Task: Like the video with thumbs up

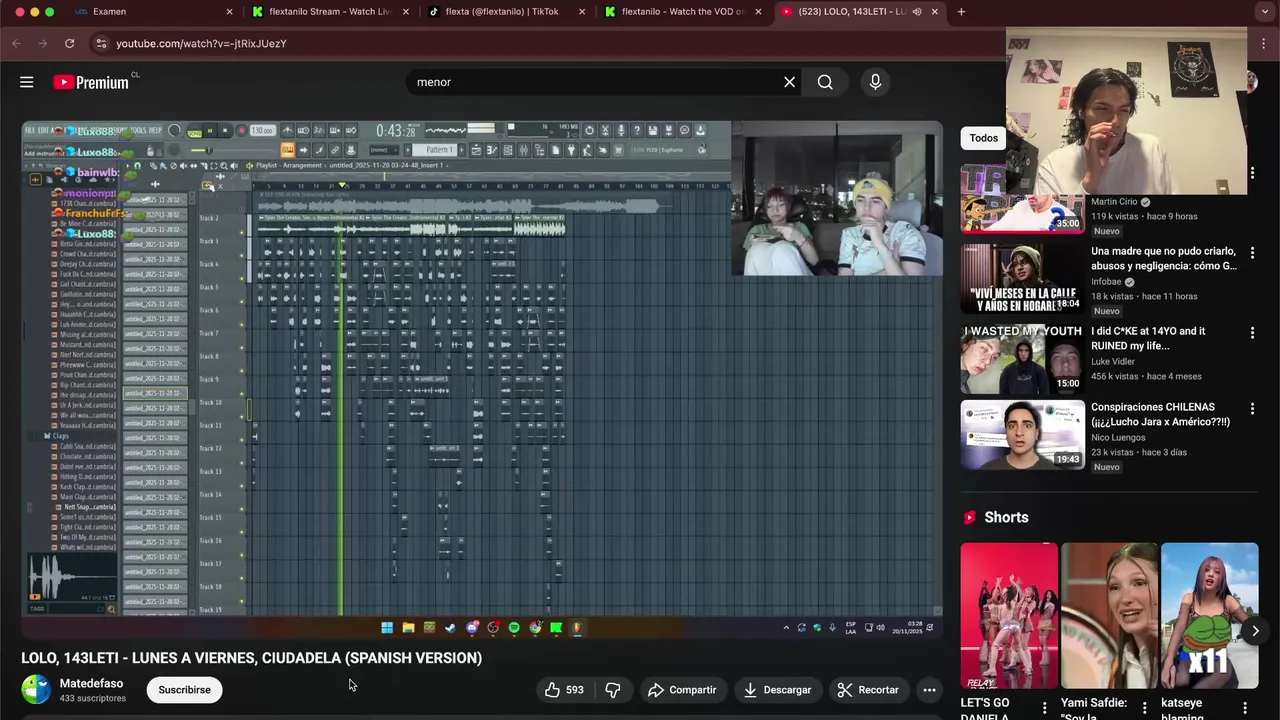Action: point(564,690)
